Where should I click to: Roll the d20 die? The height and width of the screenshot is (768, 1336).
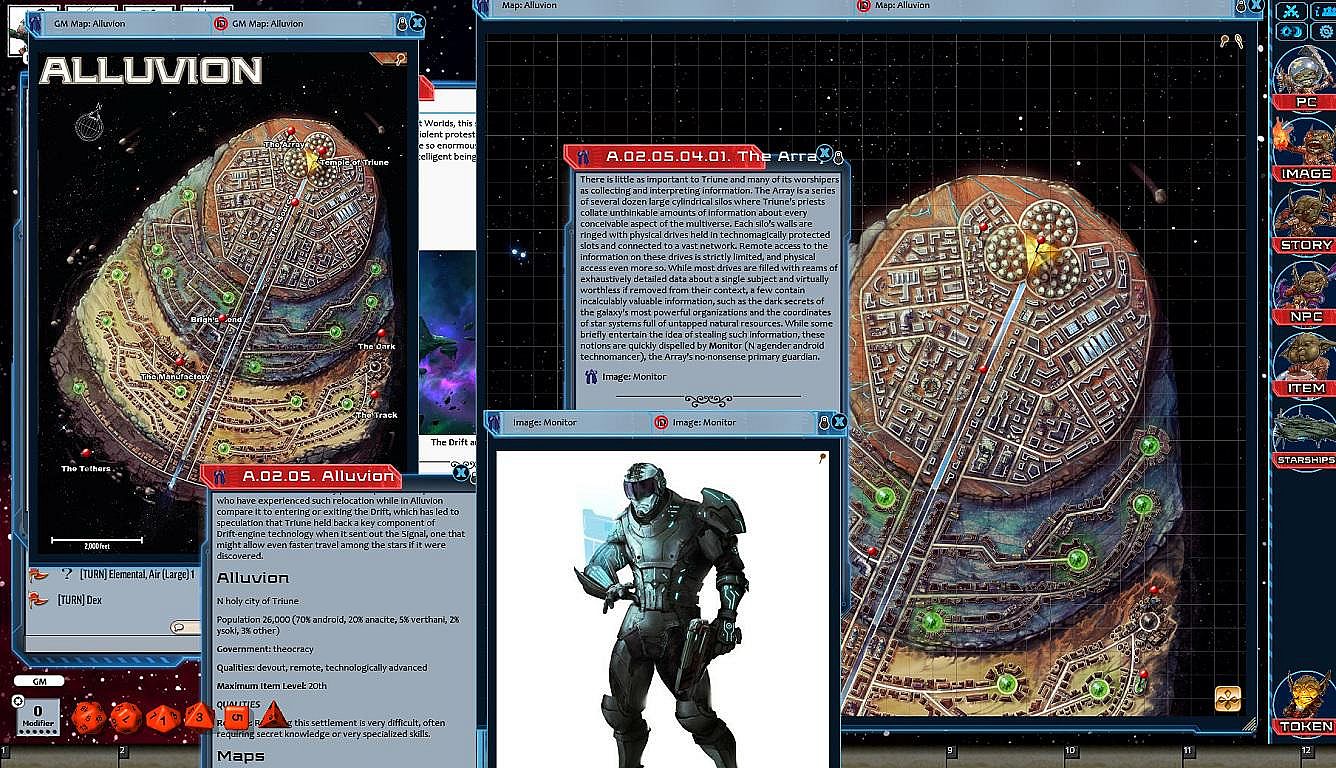88,716
